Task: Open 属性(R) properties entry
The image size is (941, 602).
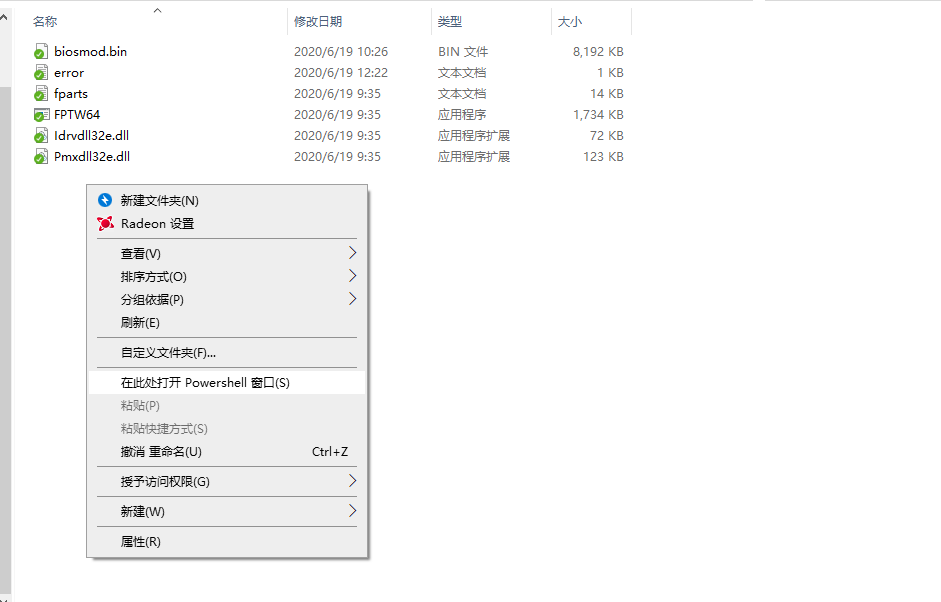Action: point(141,542)
